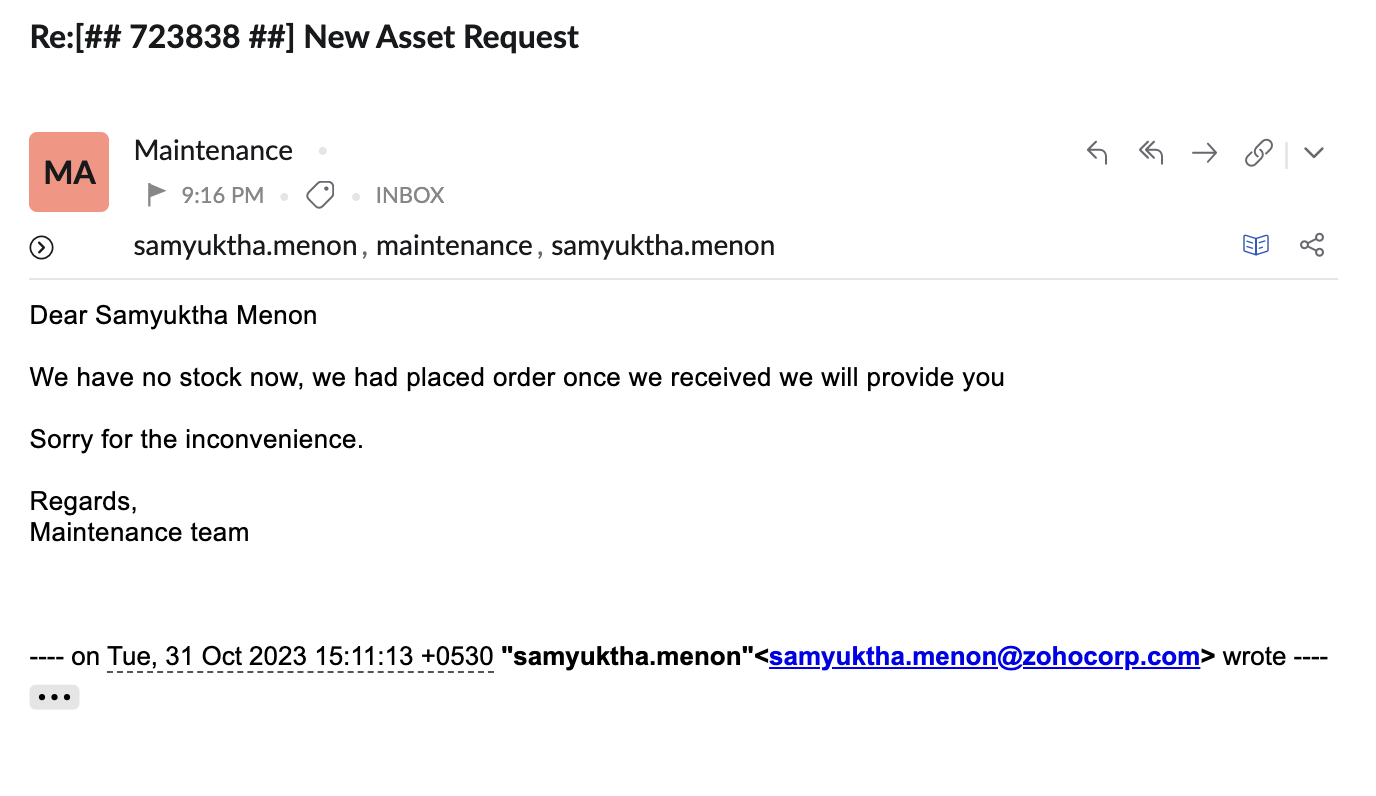This screenshot has width=1376, height=796.
Task: Click the permalink chain icon
Action: point(1258,153)
